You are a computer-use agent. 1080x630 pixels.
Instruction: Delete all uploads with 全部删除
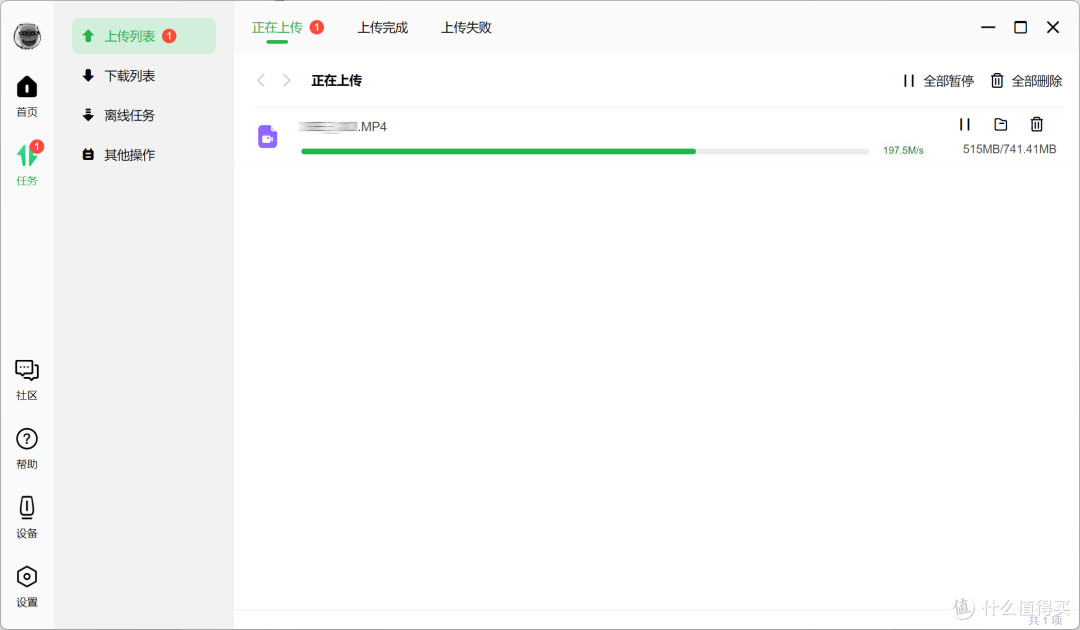click(x=1026, y=81)
